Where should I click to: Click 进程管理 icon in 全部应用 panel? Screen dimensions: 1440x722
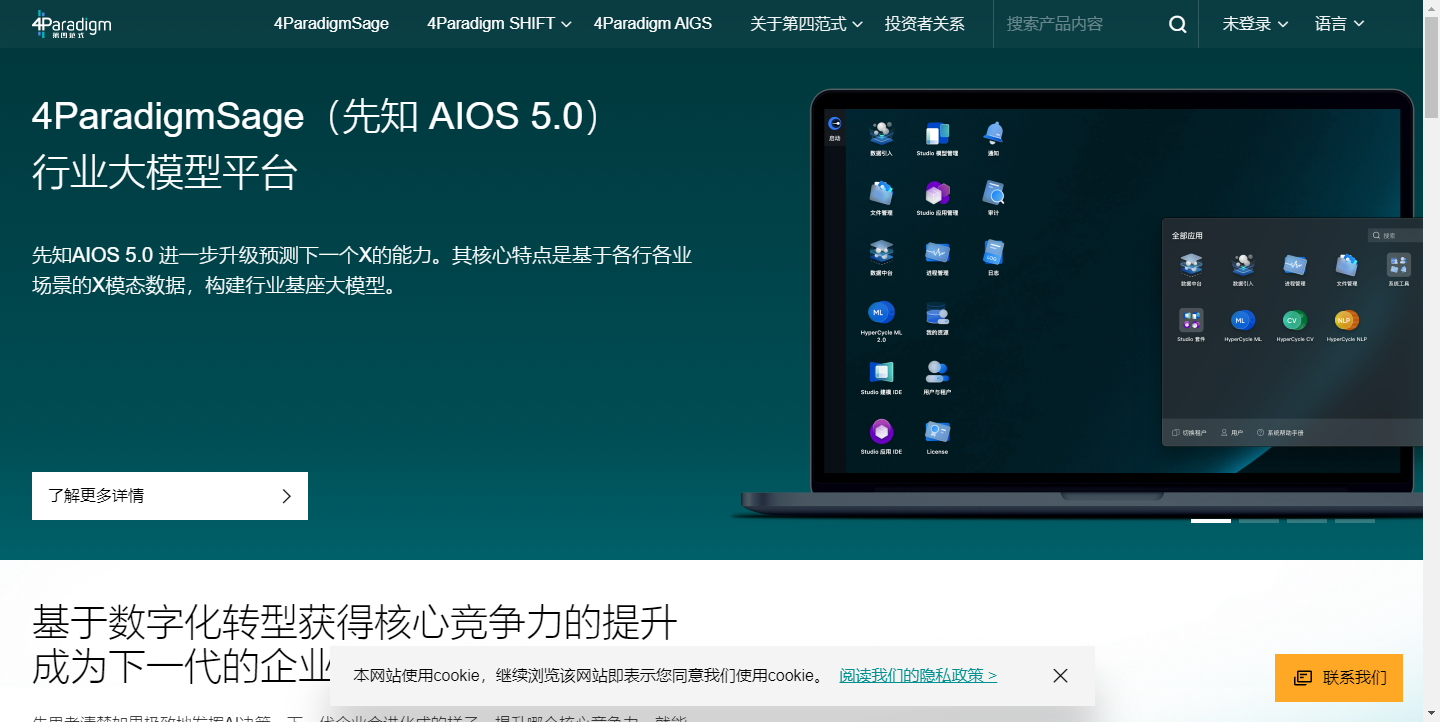[x=1295, y=265]
